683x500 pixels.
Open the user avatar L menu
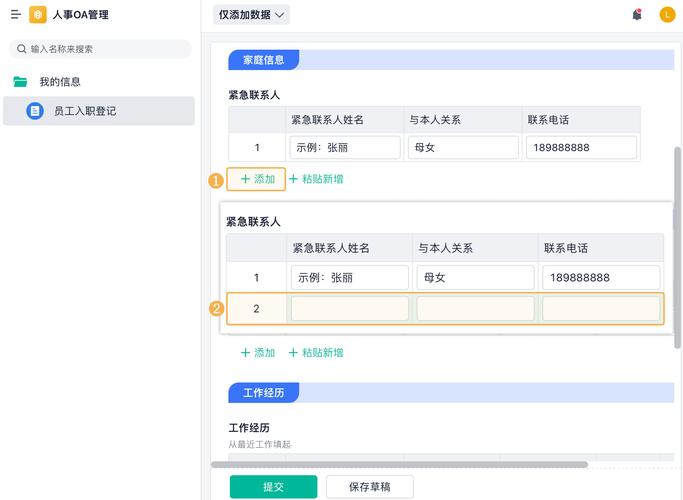pyautogui.click(x=667, y=15)
